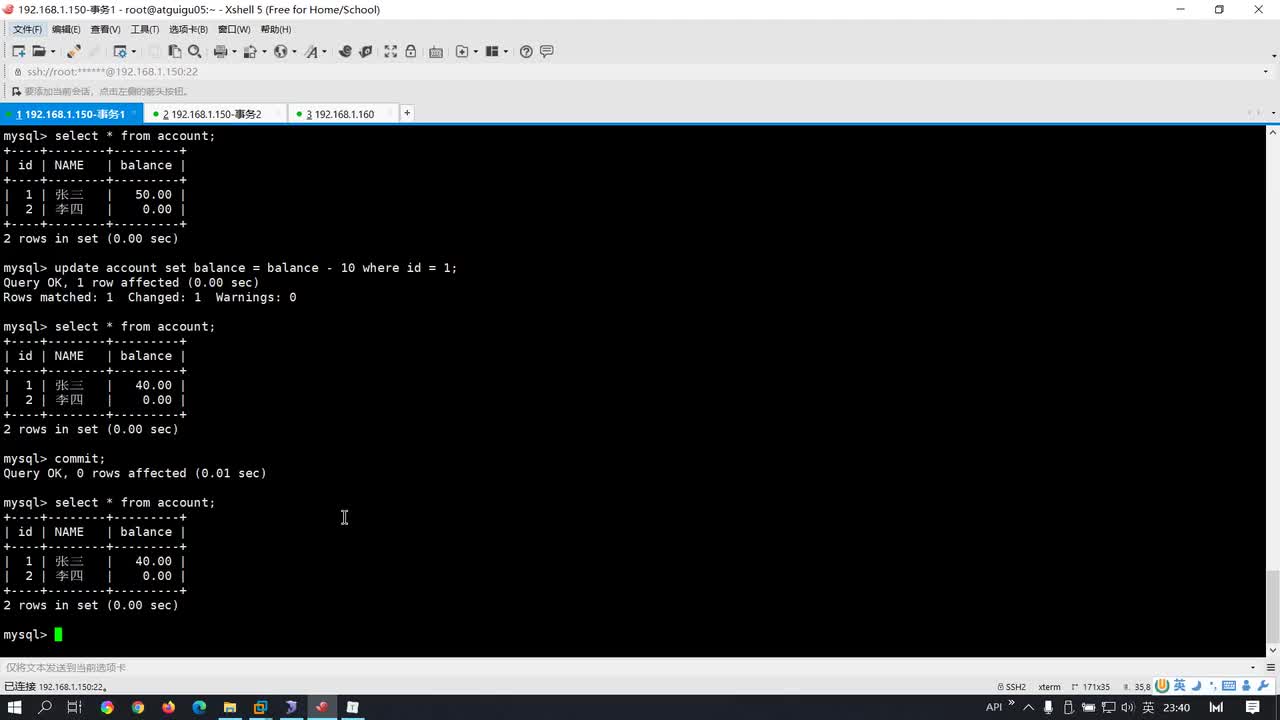
Task: Open the 工具(T) menu
Action: tap(145, 29)
